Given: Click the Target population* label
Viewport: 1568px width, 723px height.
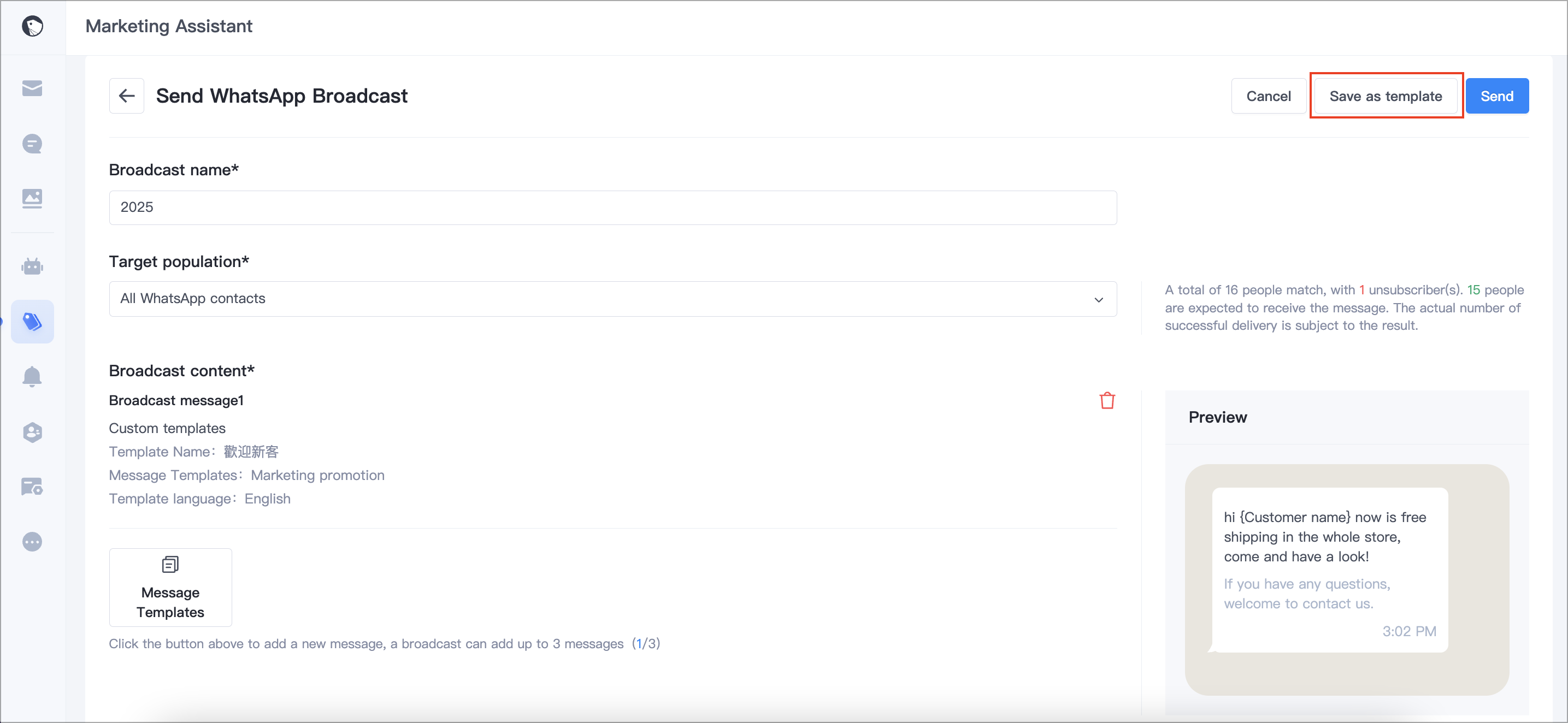Looking at the screenshot, I should [x=179, y=262].
